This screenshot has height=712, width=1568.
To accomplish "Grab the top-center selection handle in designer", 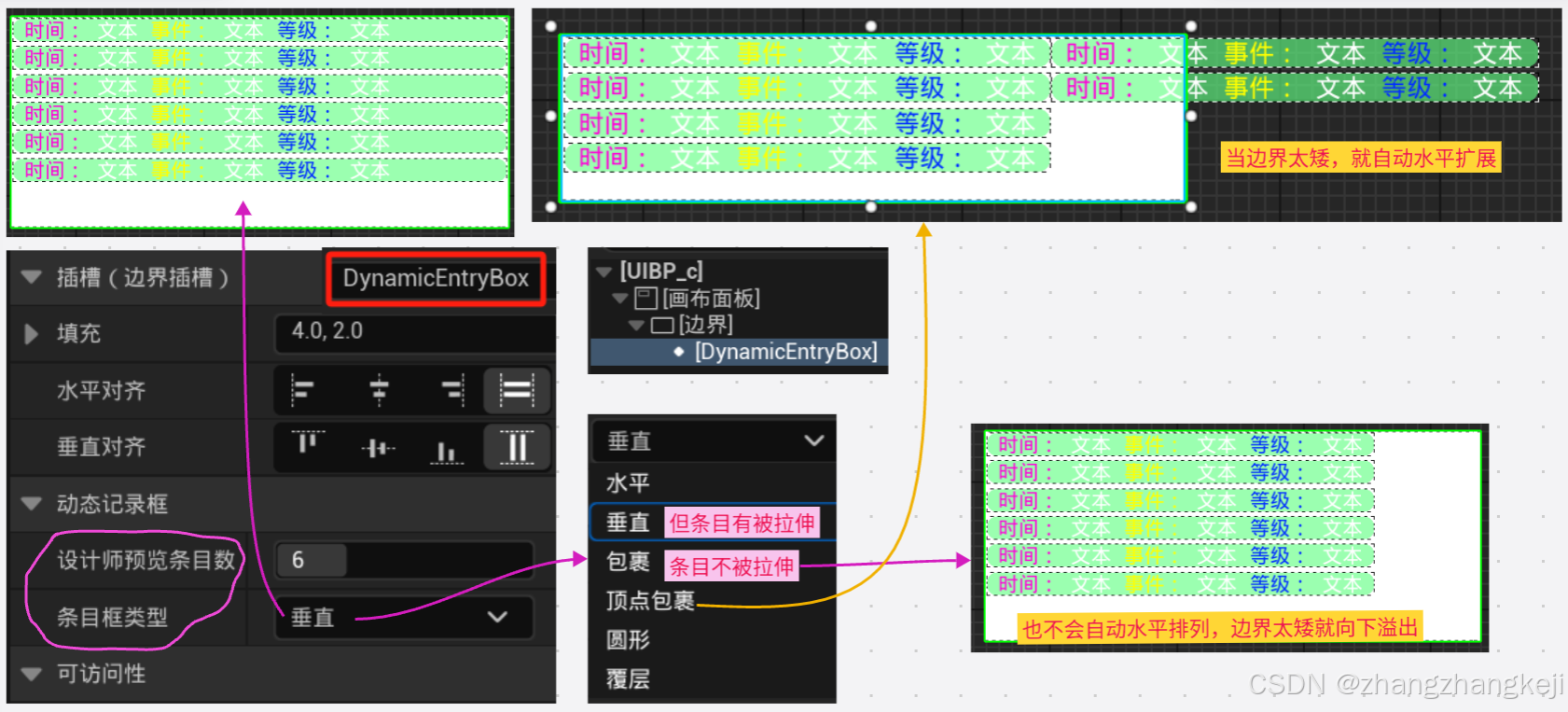I will point(871,26).
